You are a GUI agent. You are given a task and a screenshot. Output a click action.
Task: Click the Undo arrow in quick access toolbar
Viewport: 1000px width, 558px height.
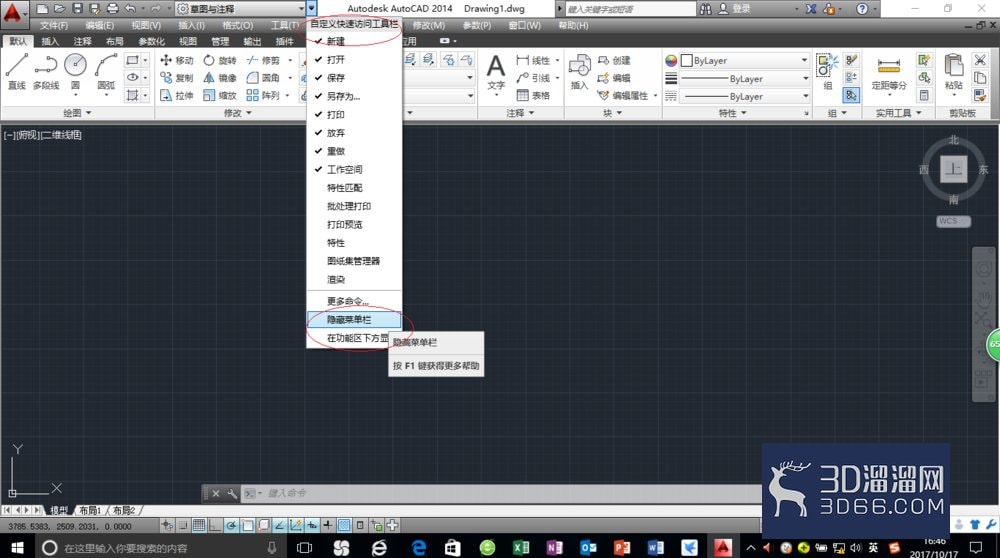[x=130, y=8]
